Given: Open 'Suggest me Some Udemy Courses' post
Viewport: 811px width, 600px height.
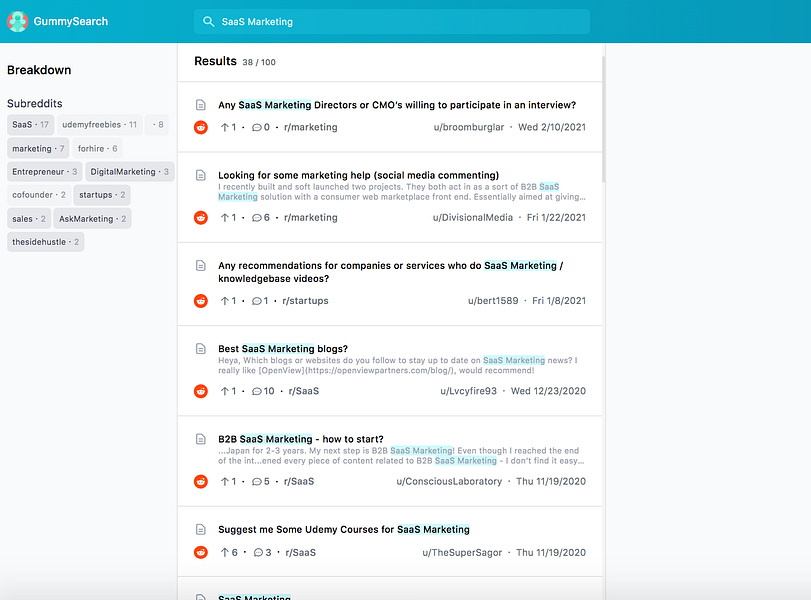Looking at the screenshot, I should [x=344, y=530].
